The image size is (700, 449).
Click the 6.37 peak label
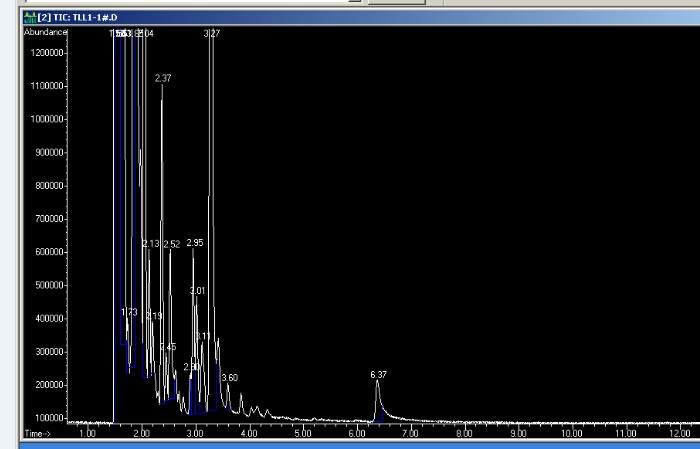(379, 374)
